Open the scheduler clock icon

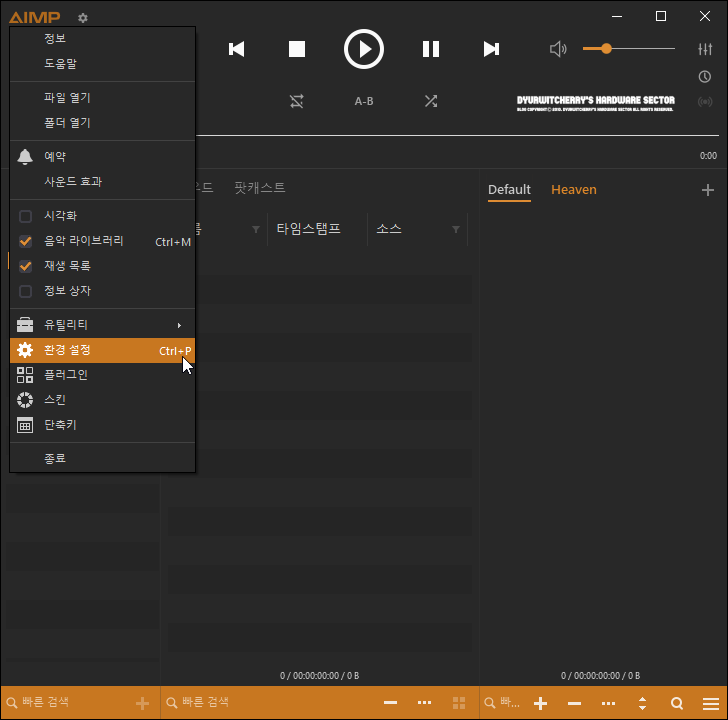[705, 77]
